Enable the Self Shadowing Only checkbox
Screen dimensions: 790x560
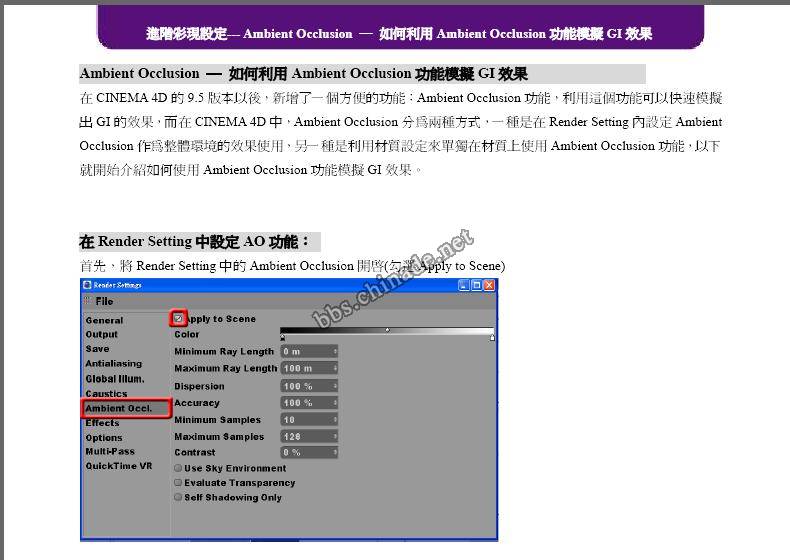178,497
